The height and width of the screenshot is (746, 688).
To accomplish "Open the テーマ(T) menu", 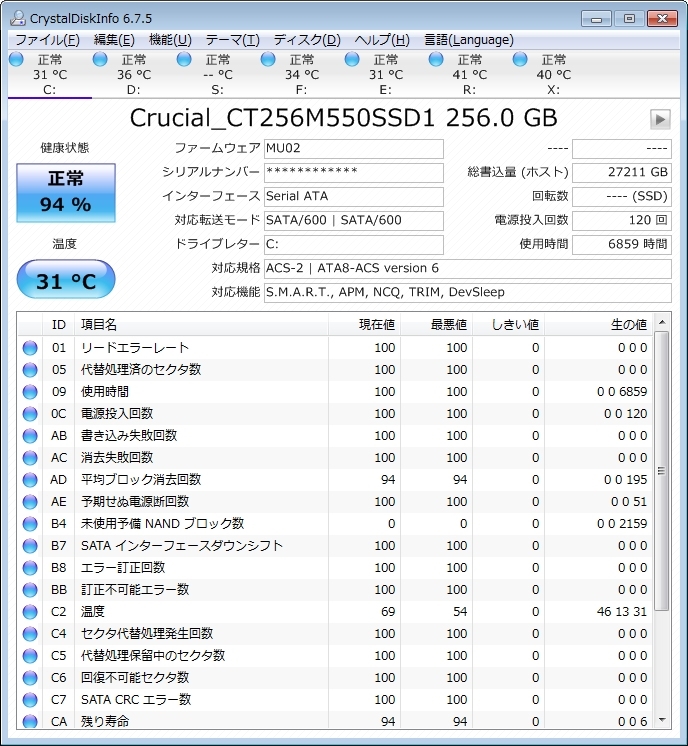I will tap(232, 40).
